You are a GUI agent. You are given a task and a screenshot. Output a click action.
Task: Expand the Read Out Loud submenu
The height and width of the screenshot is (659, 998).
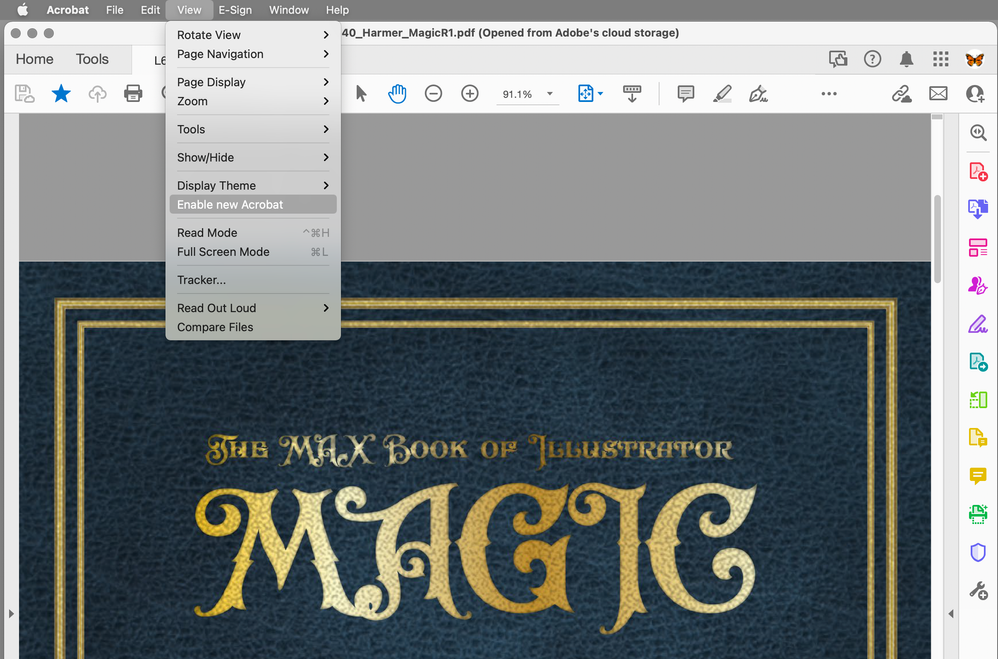[x=253, y=308]
